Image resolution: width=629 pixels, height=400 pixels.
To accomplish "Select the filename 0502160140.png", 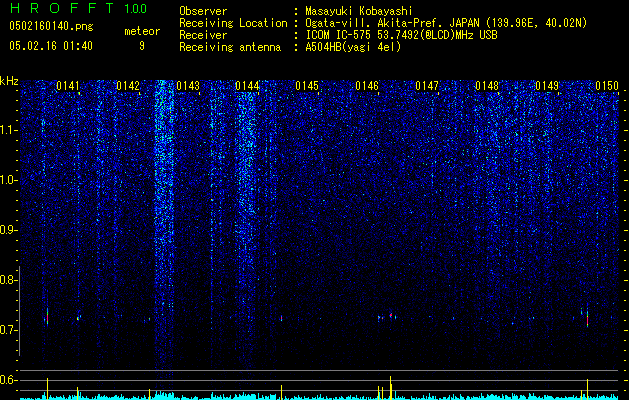I will click(51, 26).
